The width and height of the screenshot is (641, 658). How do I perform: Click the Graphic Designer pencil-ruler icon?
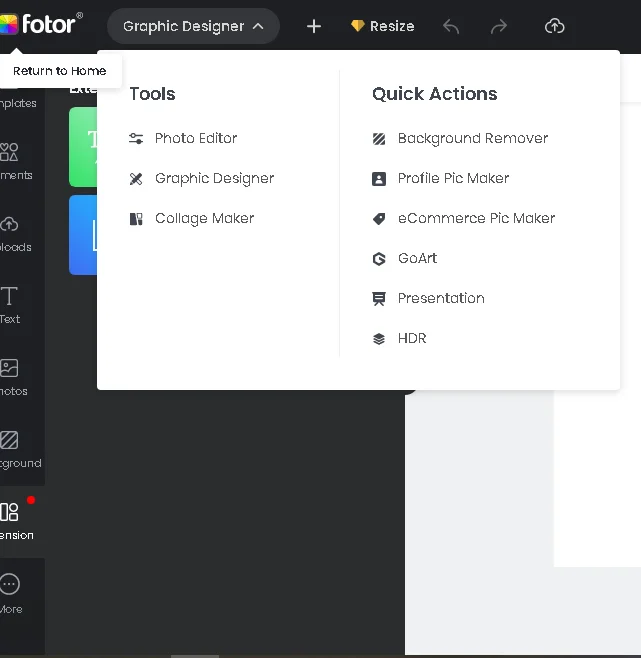coord(136,179)
